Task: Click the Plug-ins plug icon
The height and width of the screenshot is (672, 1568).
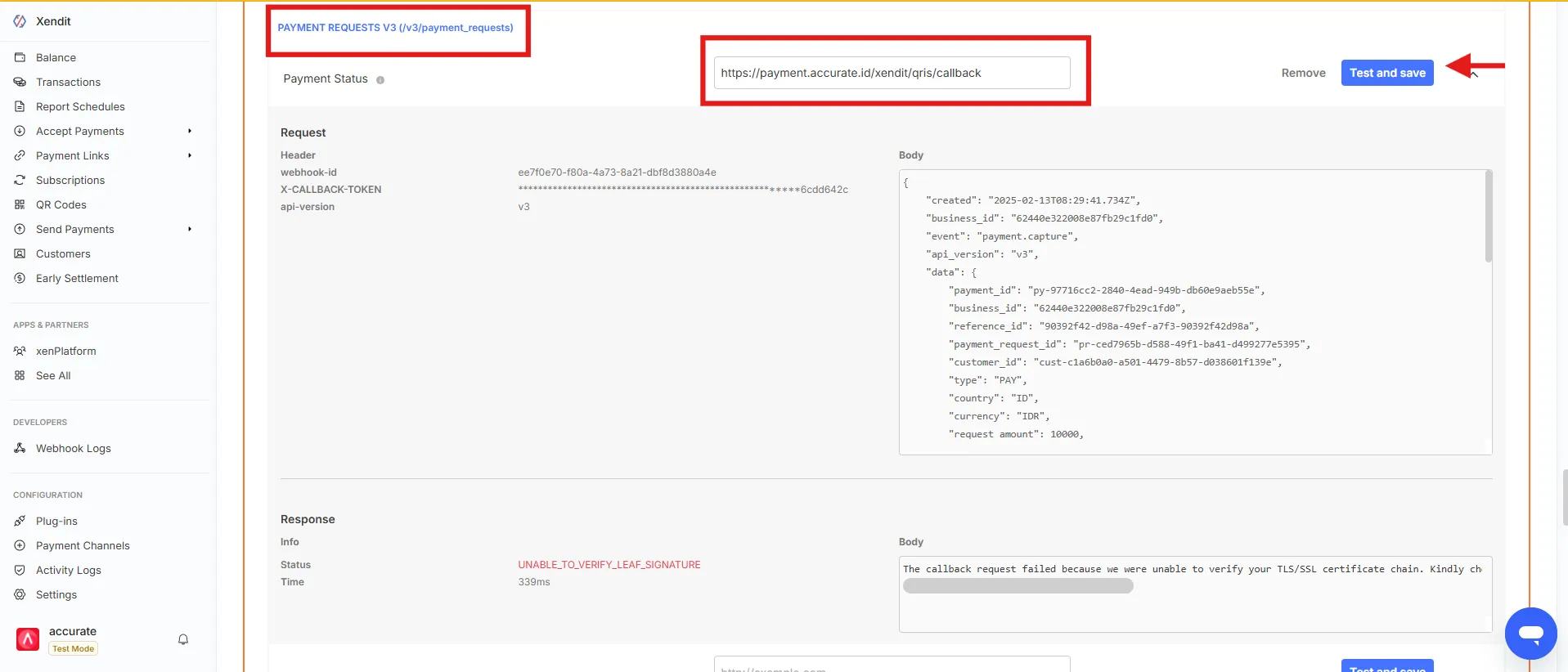Action: (x=20, y=521)
